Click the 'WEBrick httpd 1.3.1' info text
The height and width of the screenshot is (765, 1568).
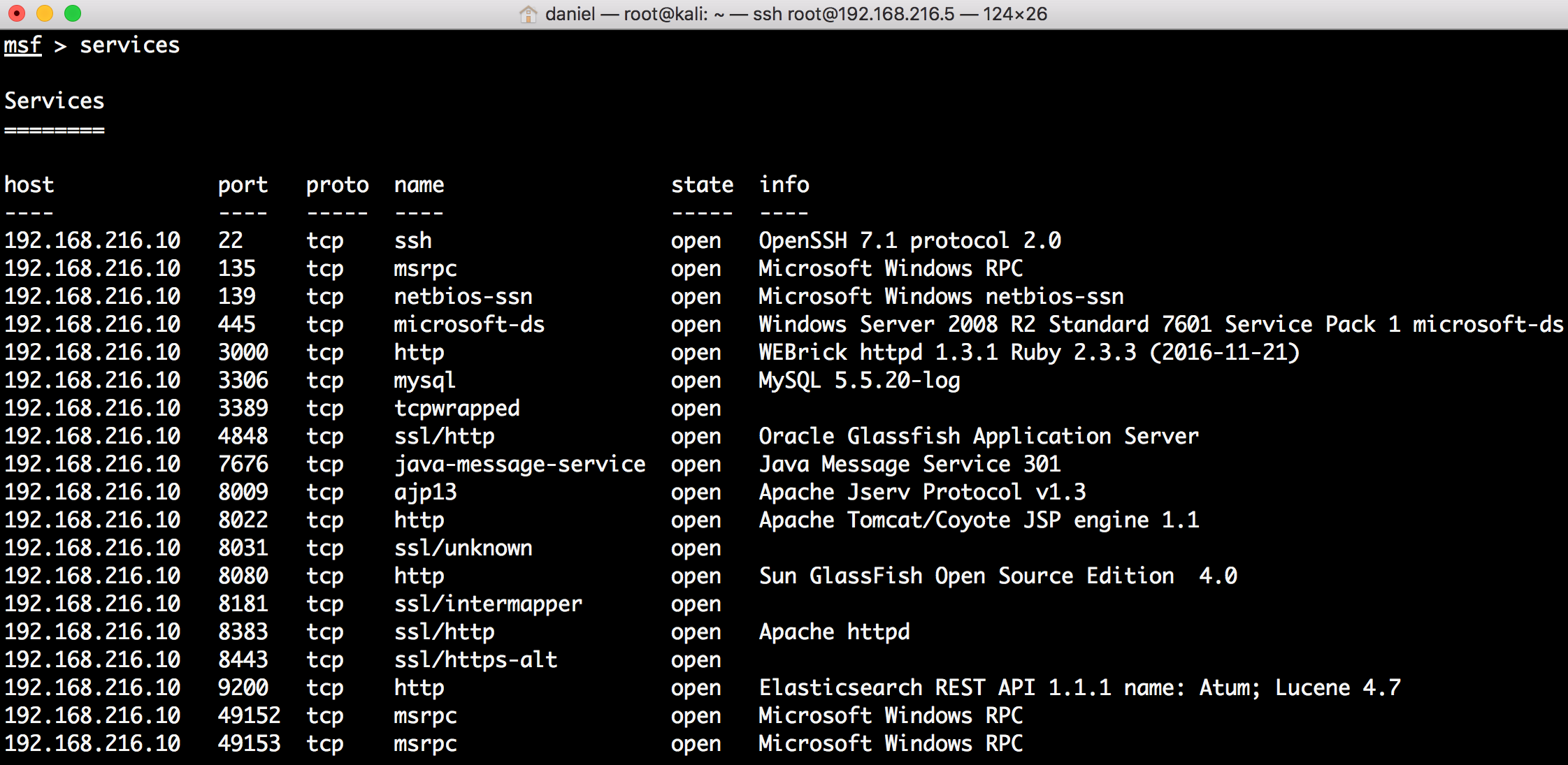pos(878,352)
